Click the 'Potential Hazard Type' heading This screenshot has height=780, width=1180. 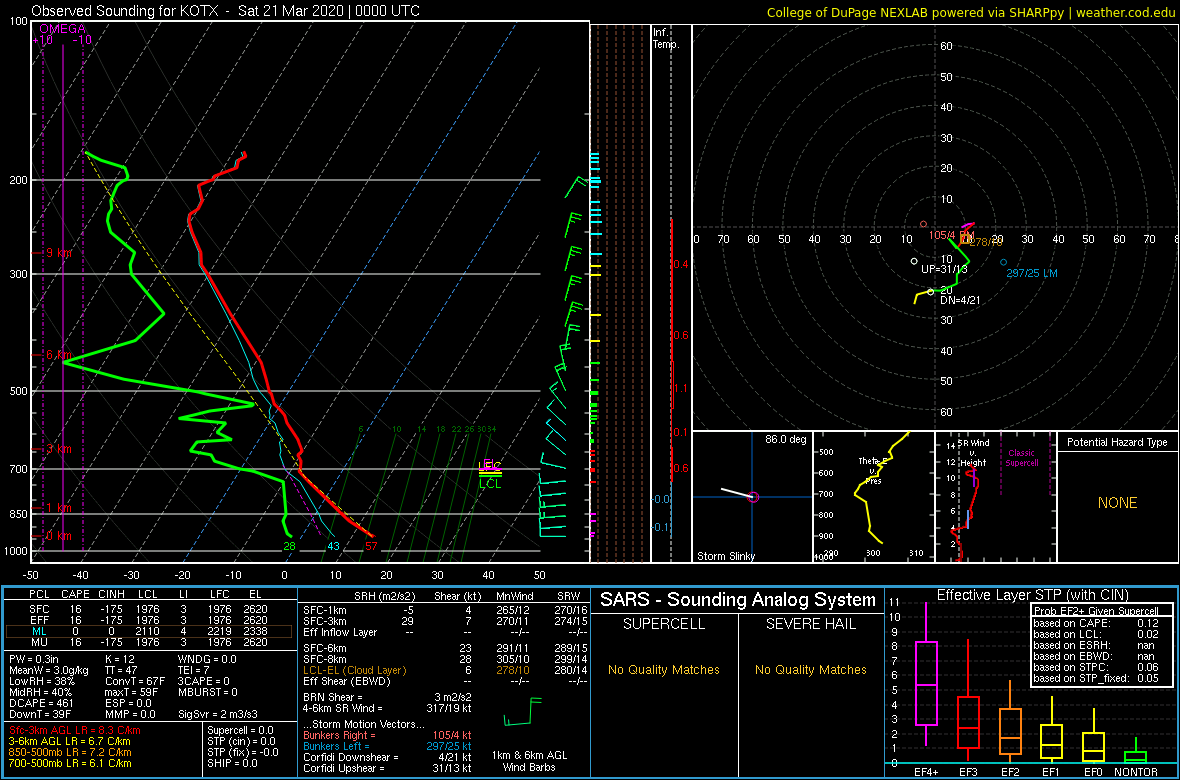(x=1118, y=443)
